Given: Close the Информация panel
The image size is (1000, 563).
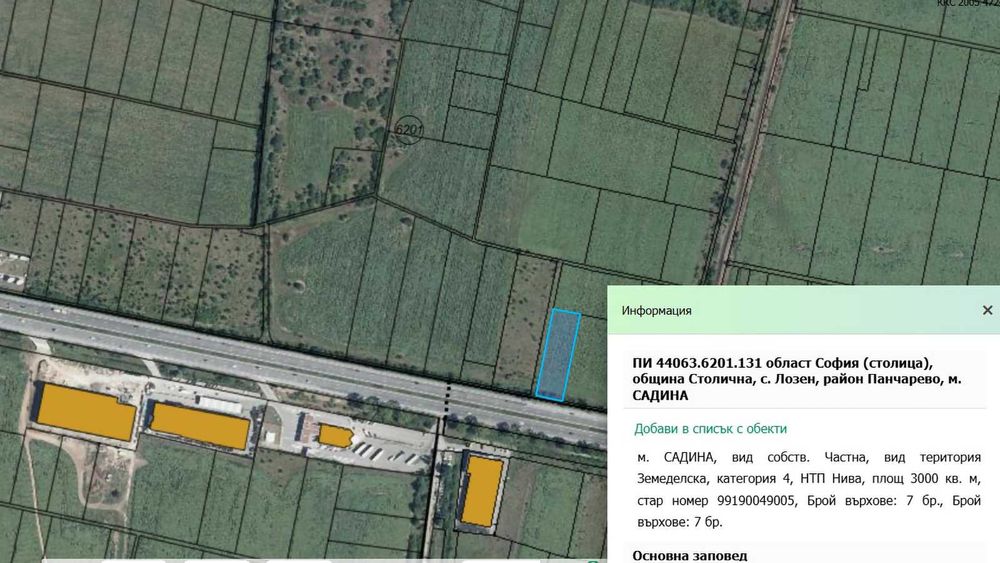Looking at the screenshot, I should [x=987, y=311].
